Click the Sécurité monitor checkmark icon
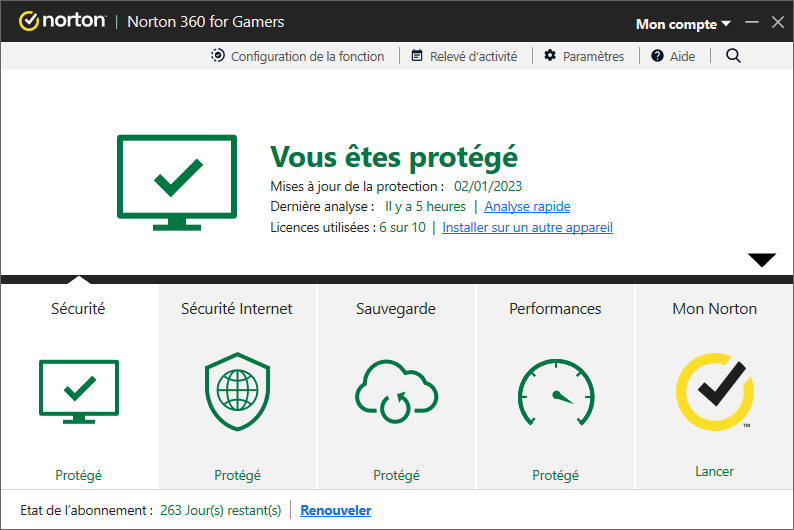Image resolution: width=794 pixels, height=530 pixels. pos(79,391)
